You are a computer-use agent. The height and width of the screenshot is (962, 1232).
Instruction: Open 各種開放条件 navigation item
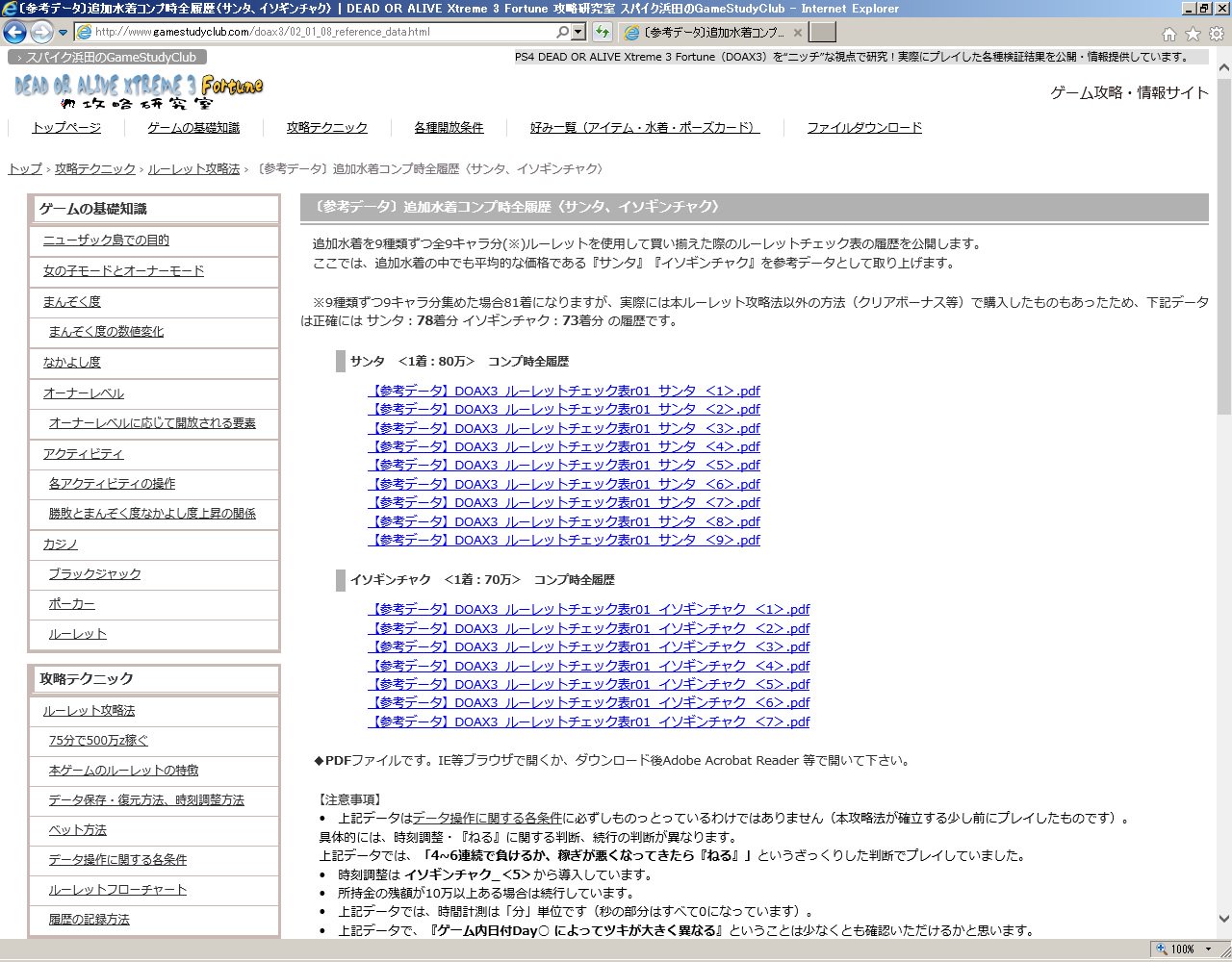point(449,127)
